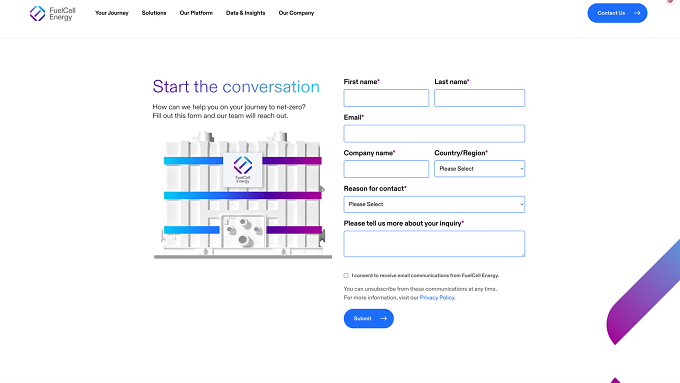Image resolution: width=680 pixels, height=383 pixels.
Task: Open the Data & Insights menu
Action: [x=245, y=13]
